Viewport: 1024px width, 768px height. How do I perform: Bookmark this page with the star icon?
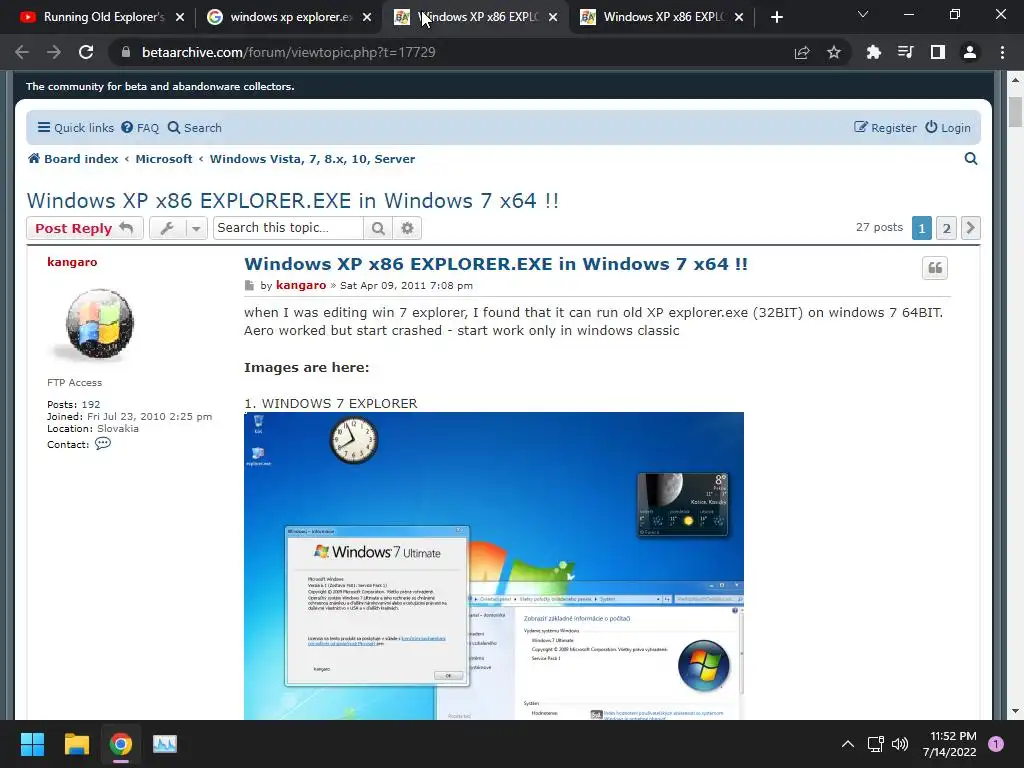pyautogui.click(x=834, y=52)
